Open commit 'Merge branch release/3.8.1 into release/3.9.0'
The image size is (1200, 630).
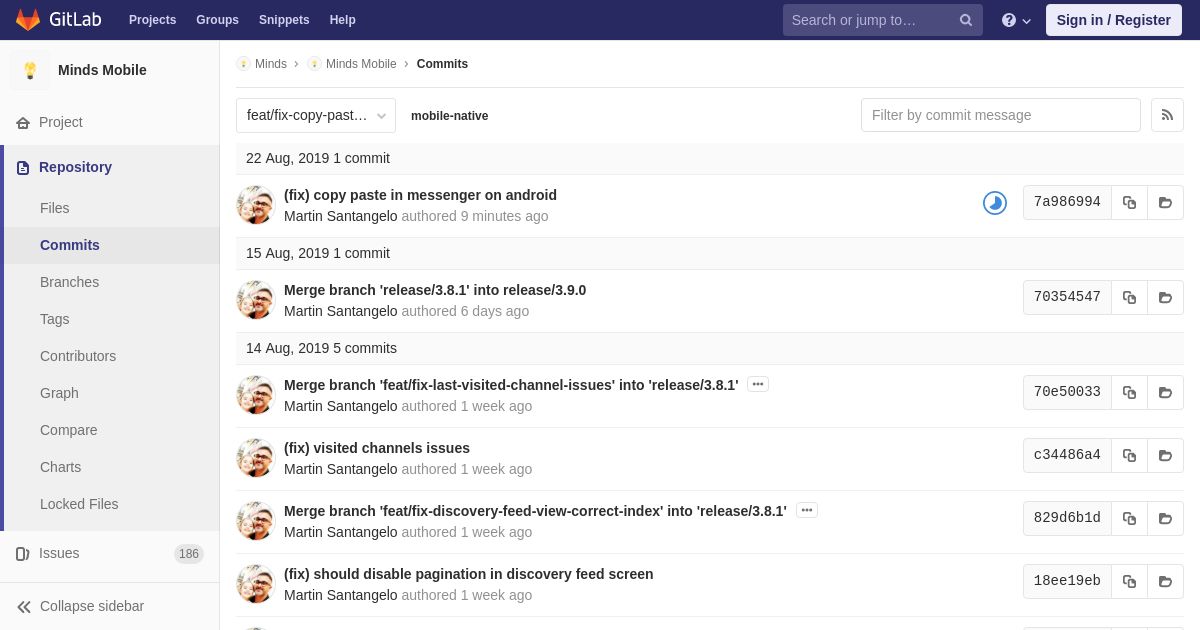435,290
